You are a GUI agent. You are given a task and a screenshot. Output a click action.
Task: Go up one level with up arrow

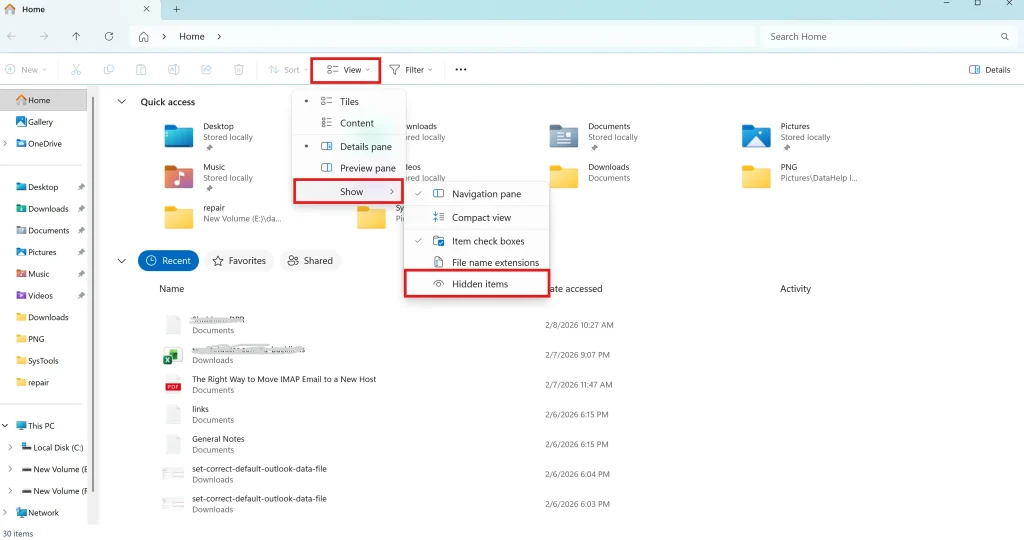click(x=76, y=37)
